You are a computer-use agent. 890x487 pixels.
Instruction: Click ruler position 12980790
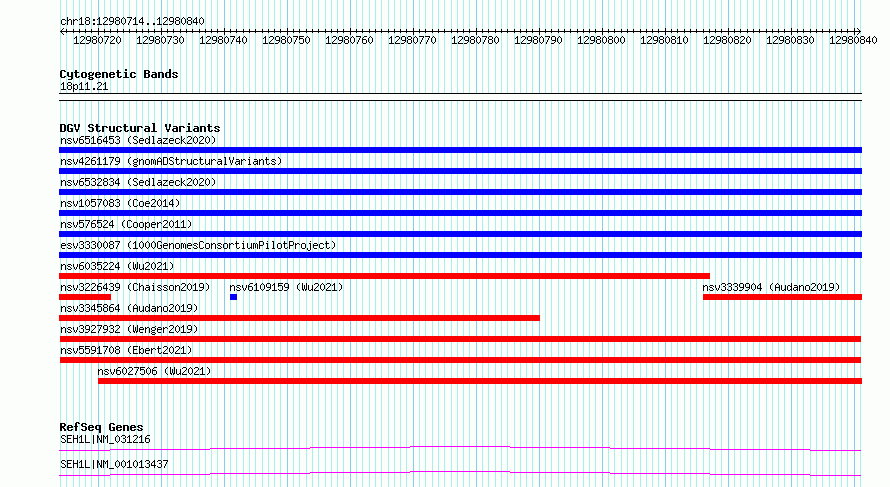[x=538, y=40]
